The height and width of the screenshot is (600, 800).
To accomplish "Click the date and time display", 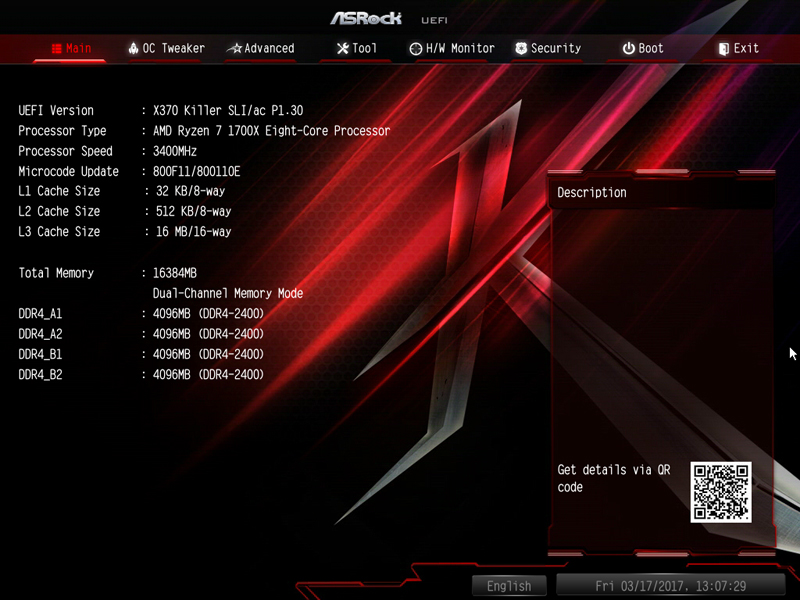I will pos(670,586).
